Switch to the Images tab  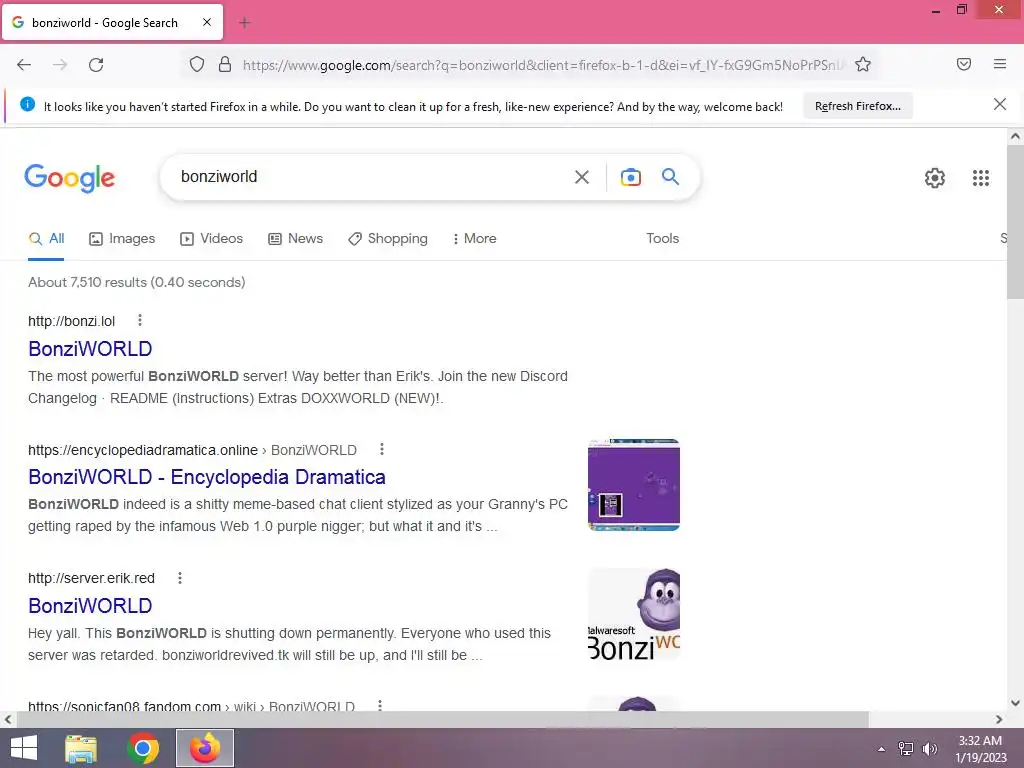tap(122, 239)
